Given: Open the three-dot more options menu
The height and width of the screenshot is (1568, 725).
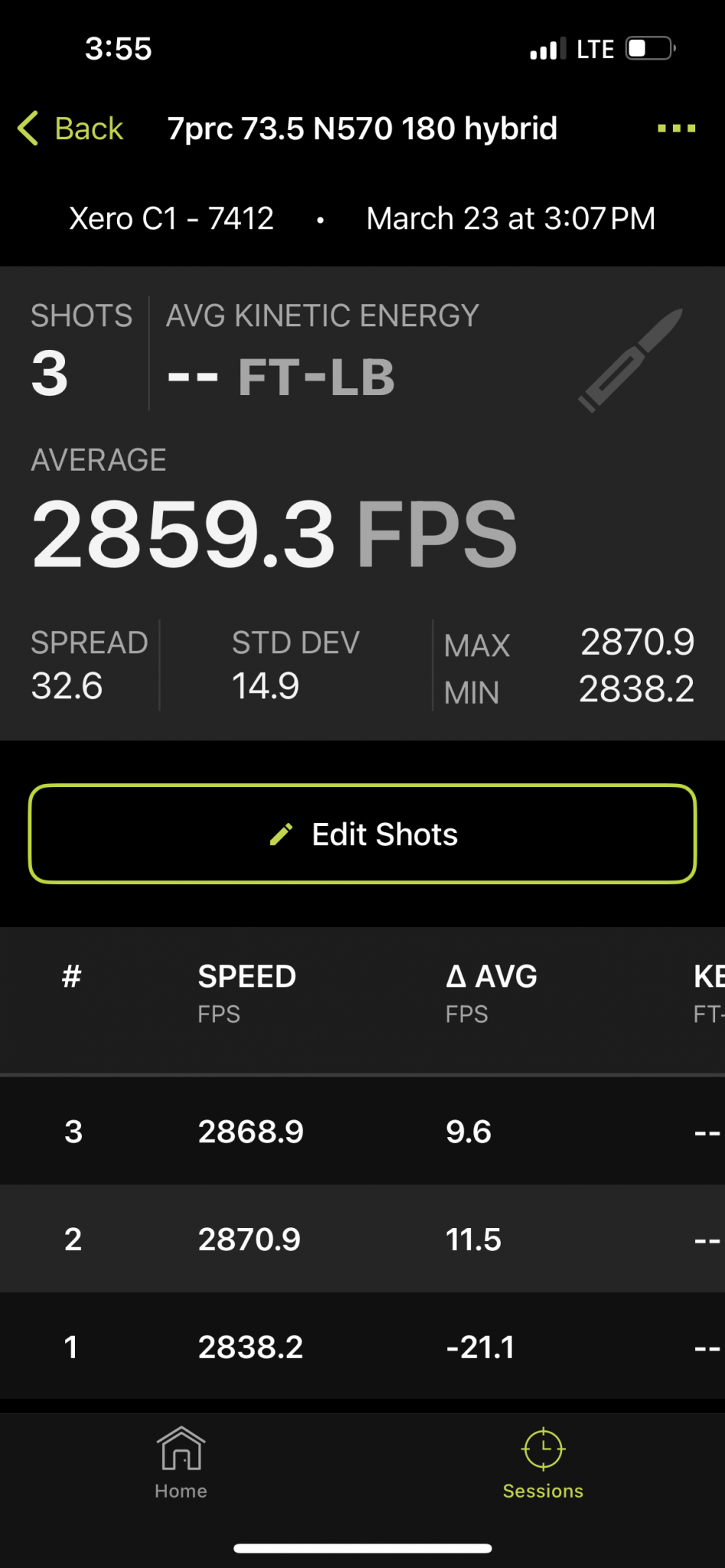Looking at the screenshot, I should pos(676,129).
